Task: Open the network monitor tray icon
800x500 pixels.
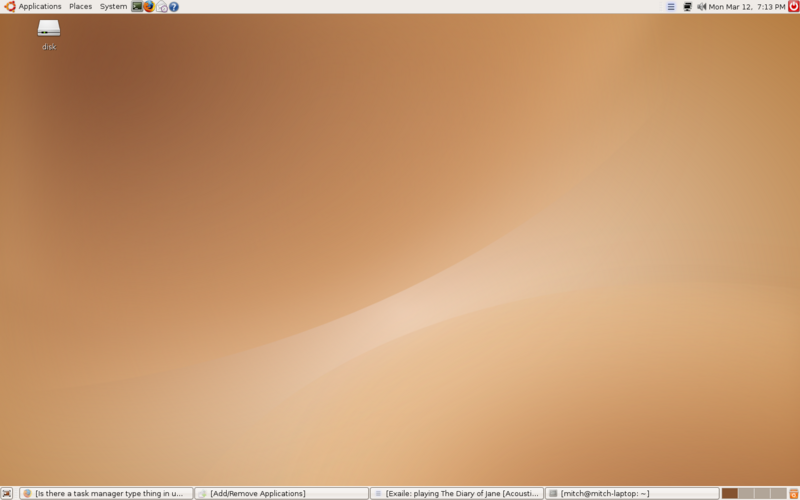Action: [x=687, y=7]
